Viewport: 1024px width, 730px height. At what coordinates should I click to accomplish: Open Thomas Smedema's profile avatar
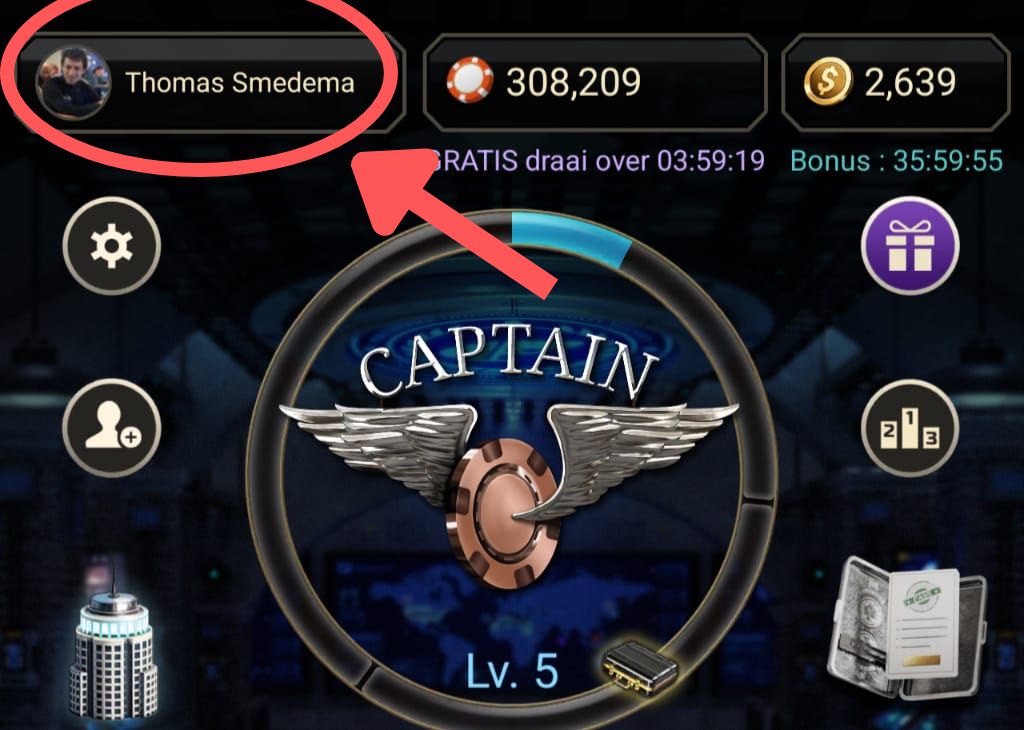tap(73, 83)
